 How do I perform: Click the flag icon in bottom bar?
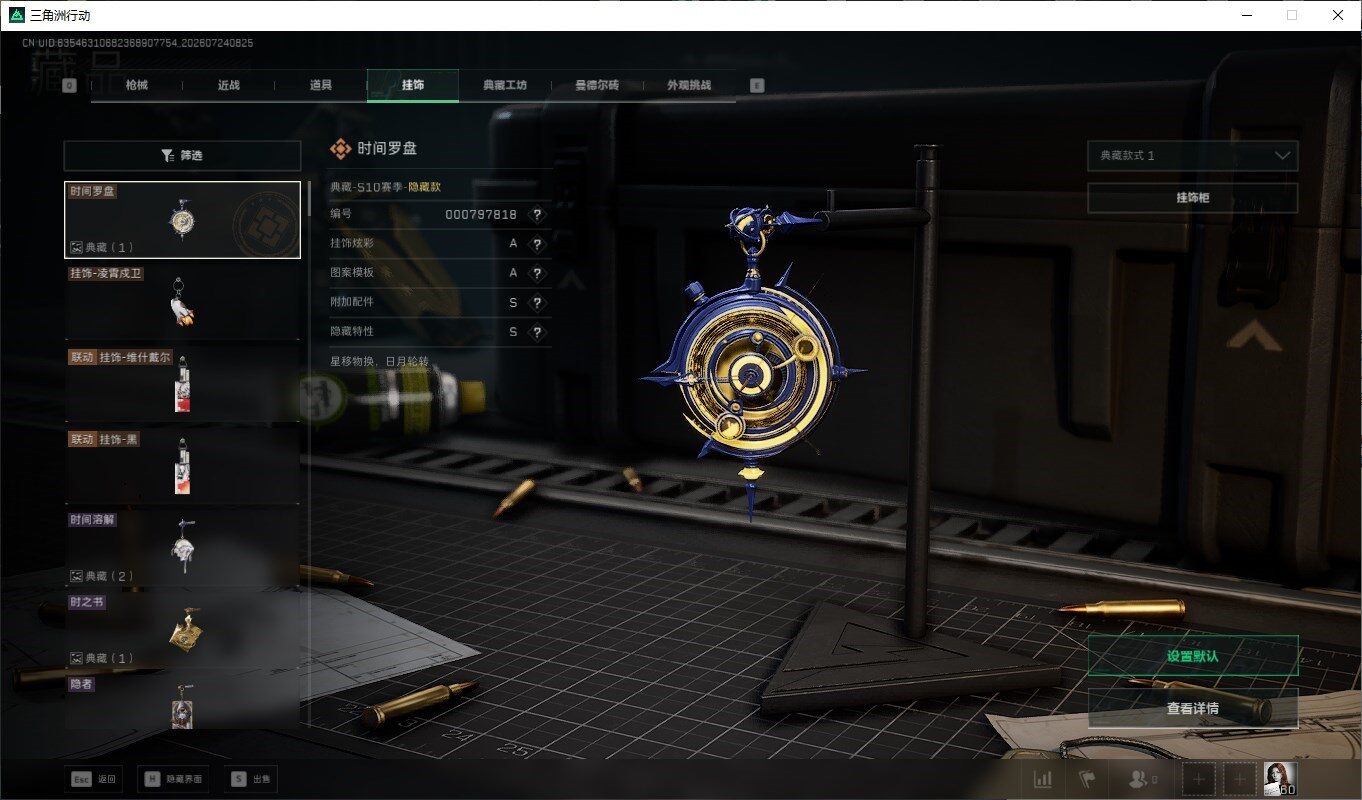1087,779
